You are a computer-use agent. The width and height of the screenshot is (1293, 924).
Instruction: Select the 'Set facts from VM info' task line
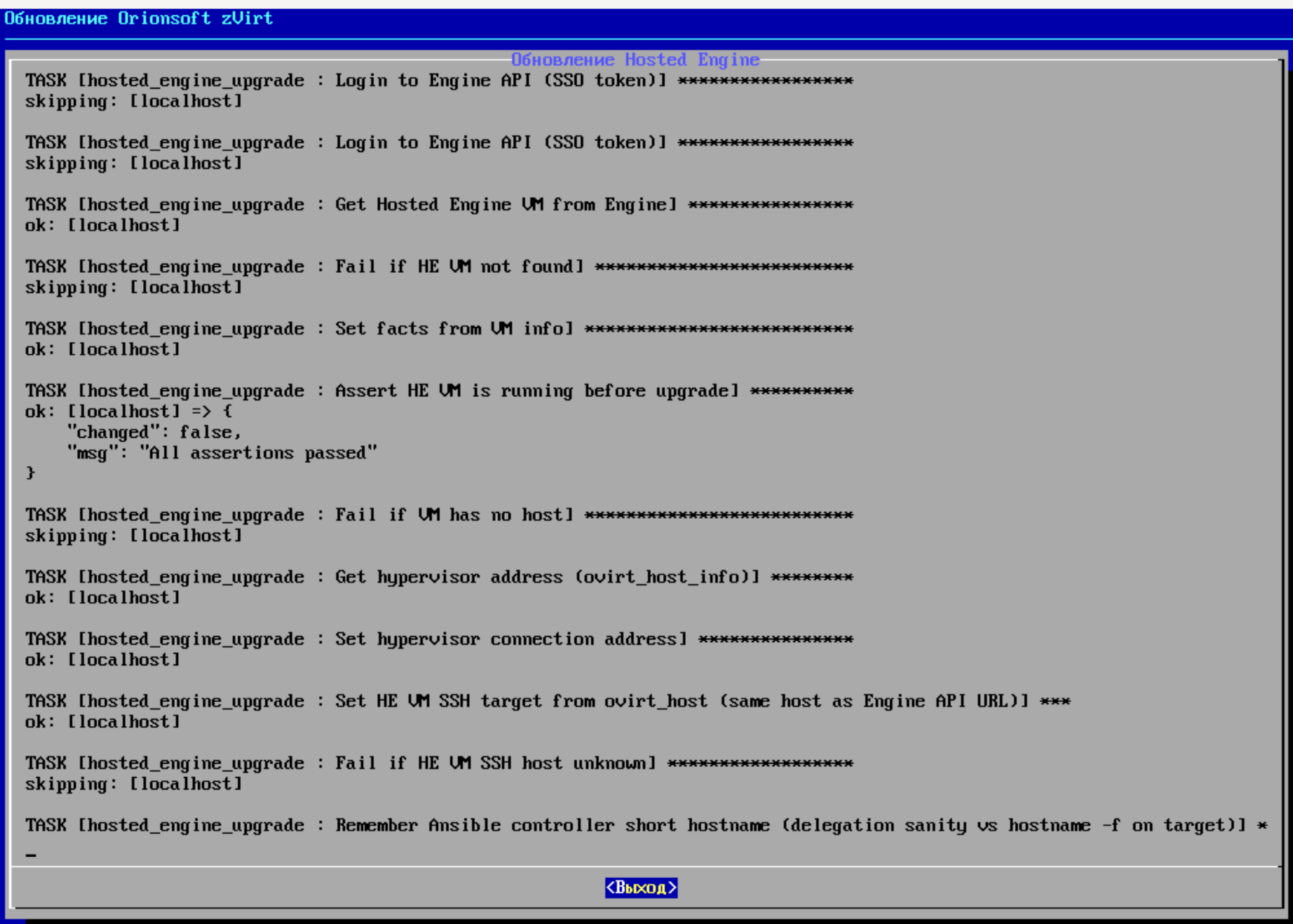(x=439, y=329)
